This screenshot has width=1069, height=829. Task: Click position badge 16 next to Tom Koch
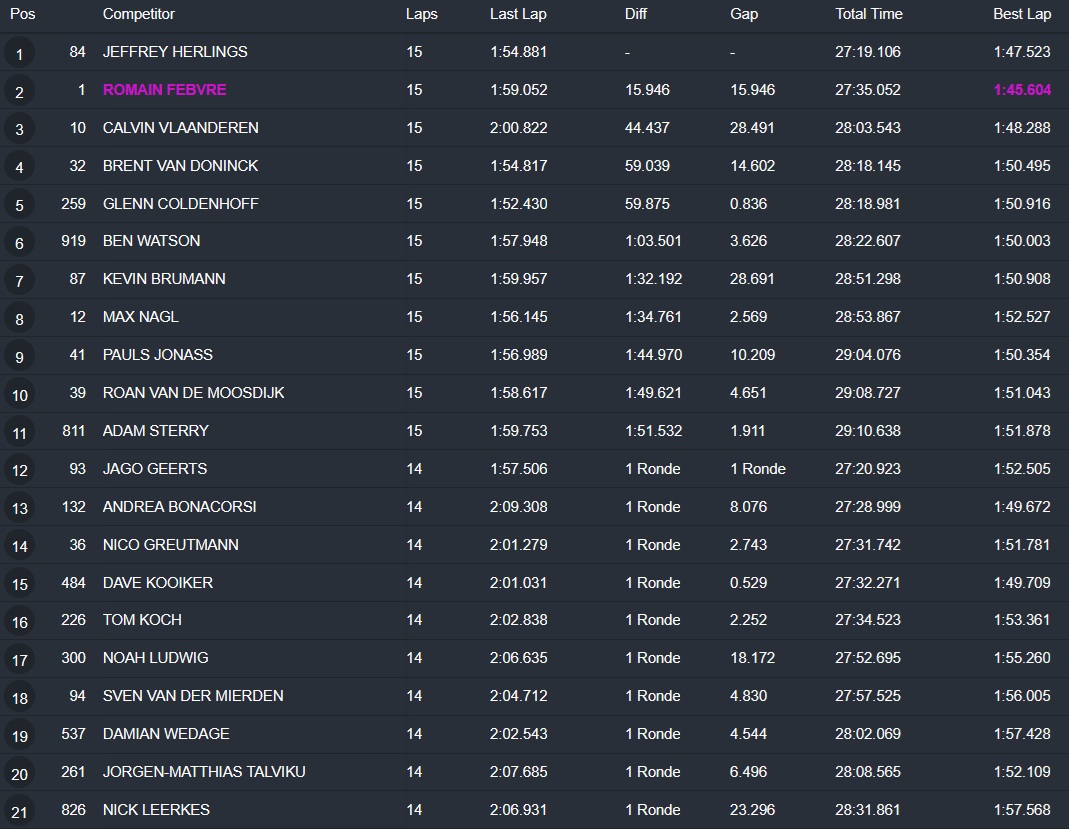[x=19, y=621]
